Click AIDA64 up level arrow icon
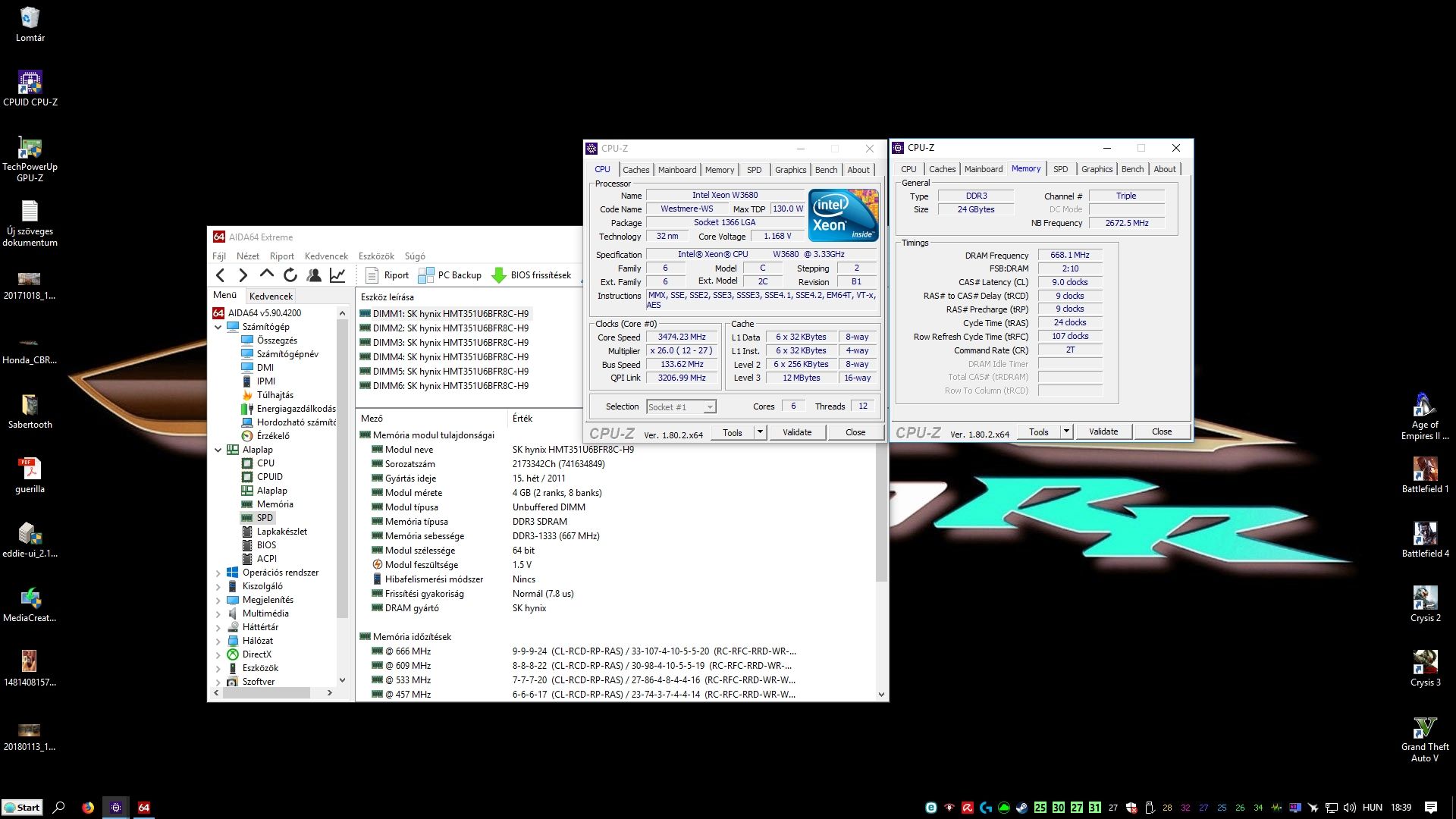Viewport: 1456px width, 819px height. coord(266,275)
